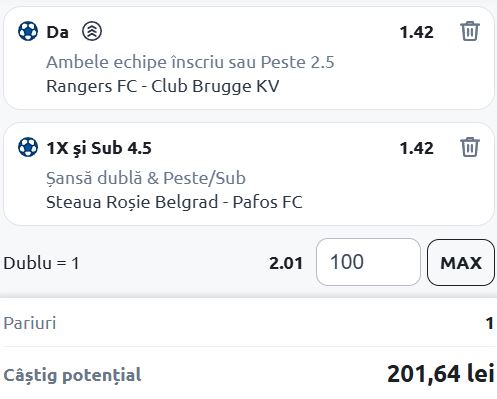The width and height of the screenshot is (497, 399).
Task: Delete the Rangers FC - Club Brugge bet
Action: [x=470, y=31]
